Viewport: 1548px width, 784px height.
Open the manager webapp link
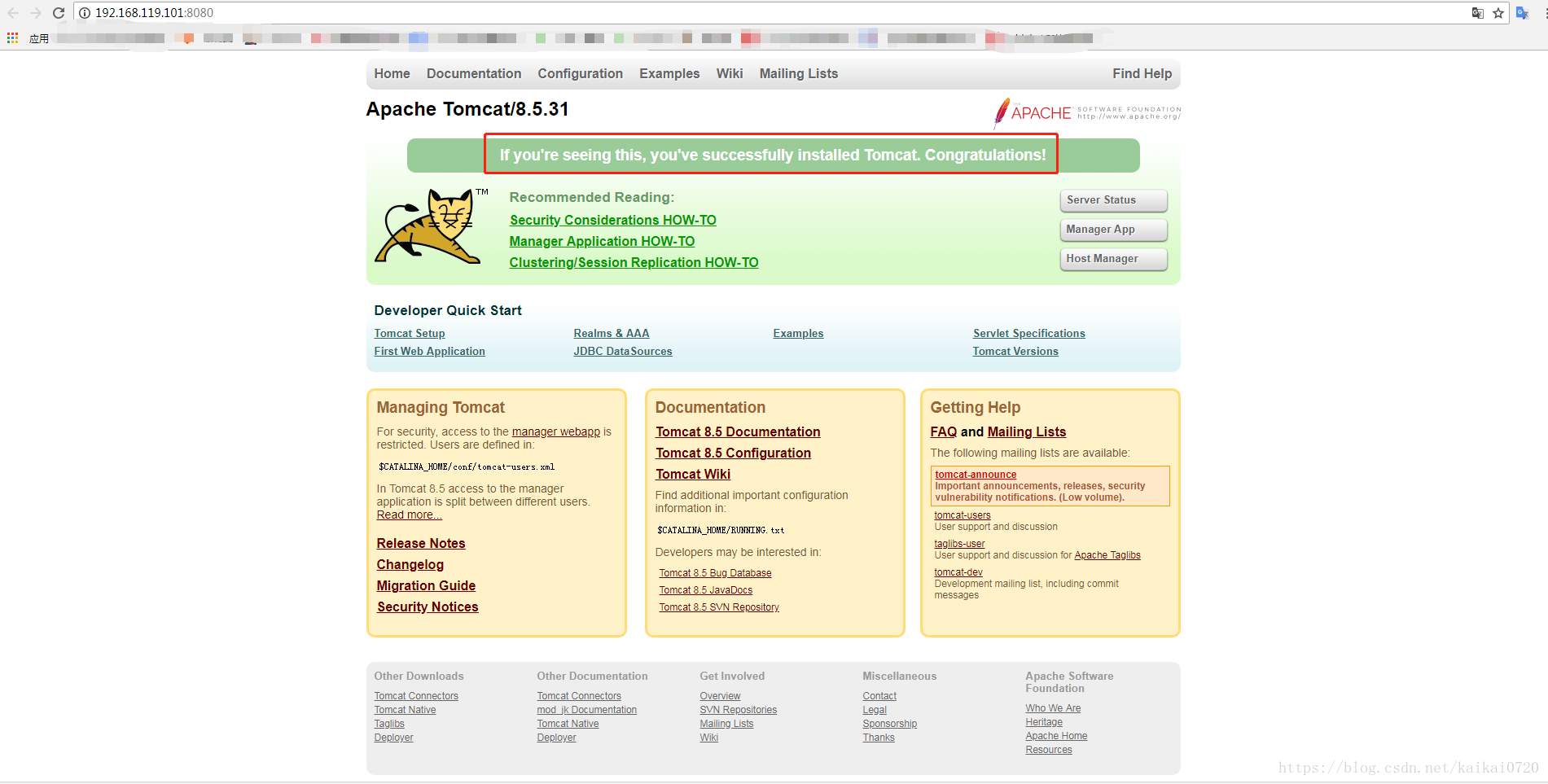click(x=556, y=431)
